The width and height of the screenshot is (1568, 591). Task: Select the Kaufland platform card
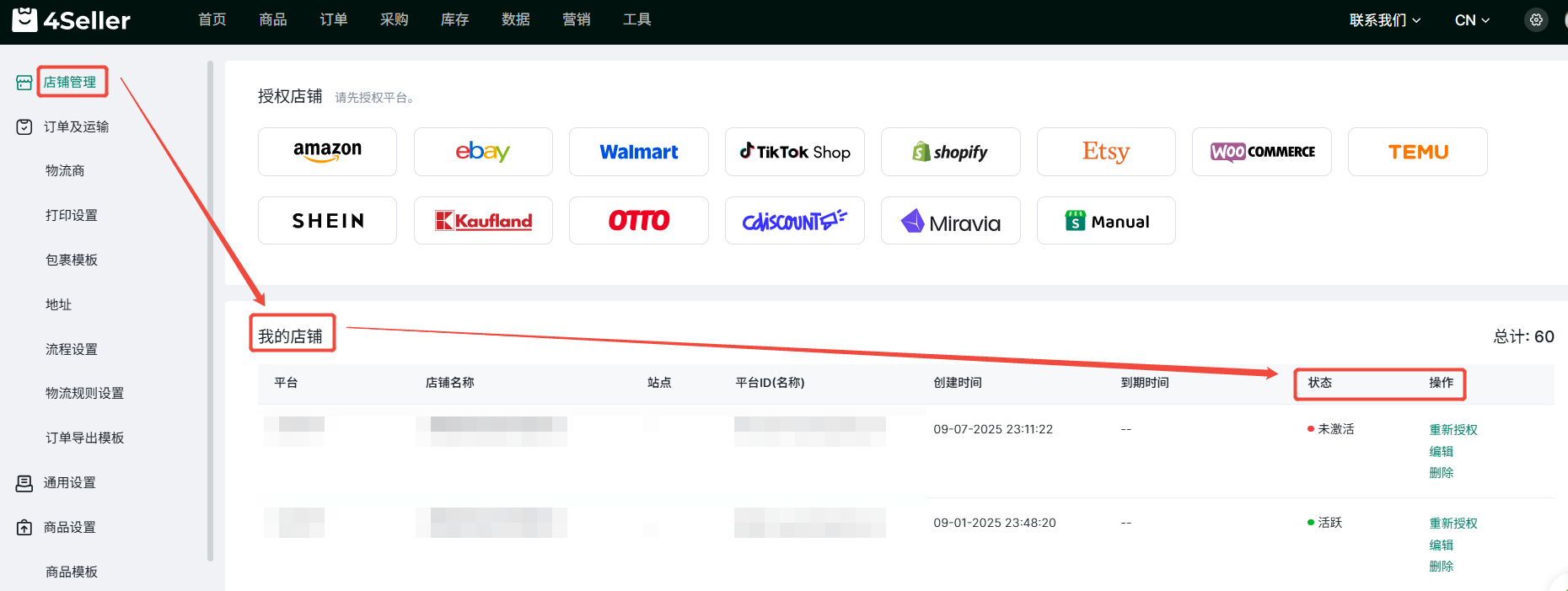click(x=483, y=221)
